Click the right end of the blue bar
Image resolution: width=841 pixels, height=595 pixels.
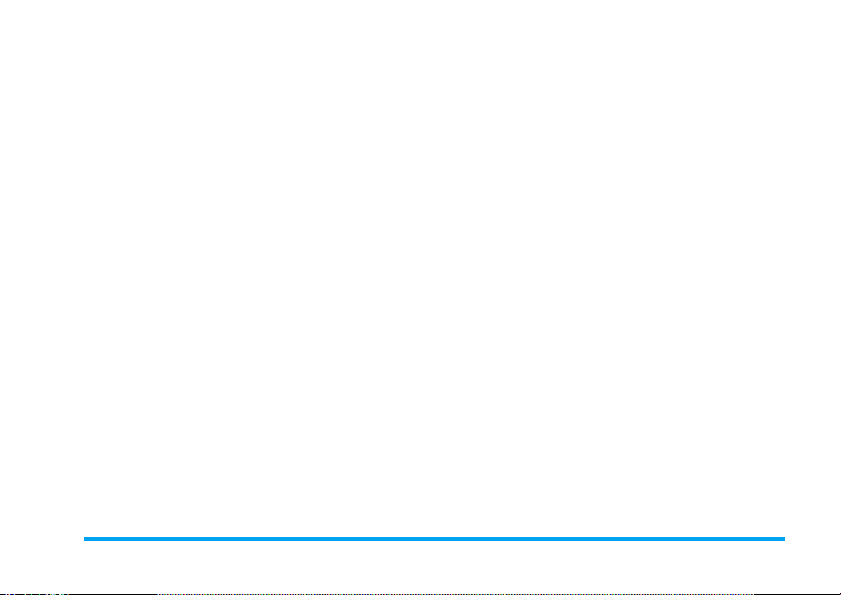783,539
